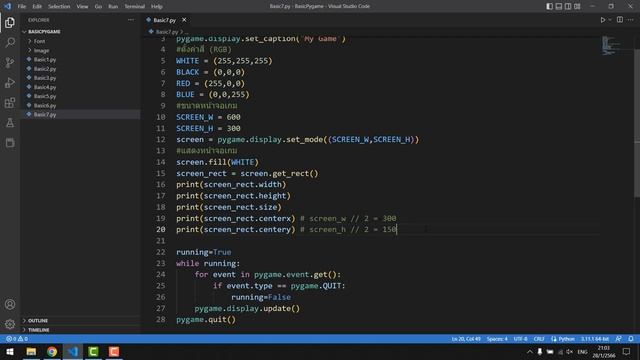Viewport: 640px width, 360px height.
Task: Open the green C app in taskbar
Action: coord(93,351)
